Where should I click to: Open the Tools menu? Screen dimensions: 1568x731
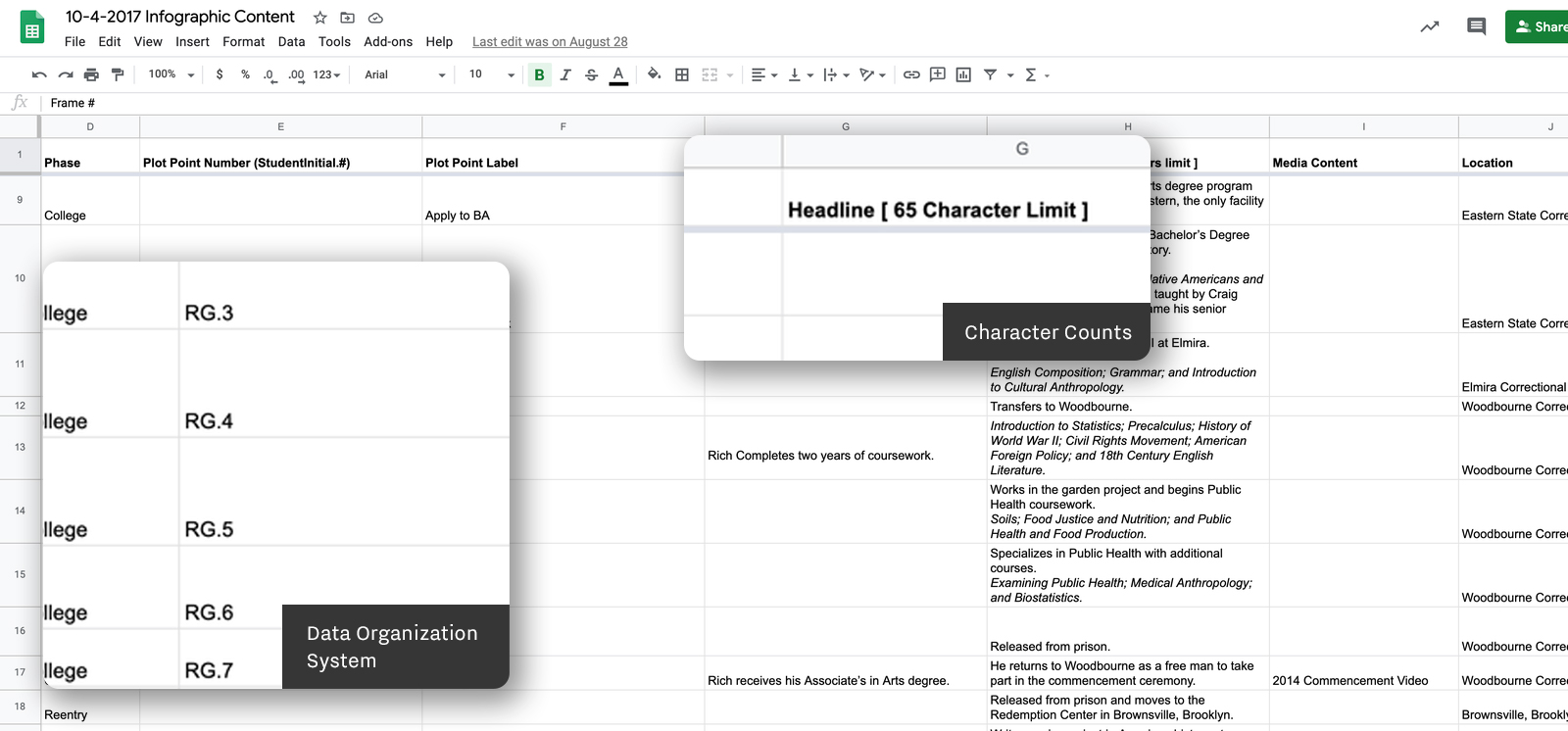[334, 41]
